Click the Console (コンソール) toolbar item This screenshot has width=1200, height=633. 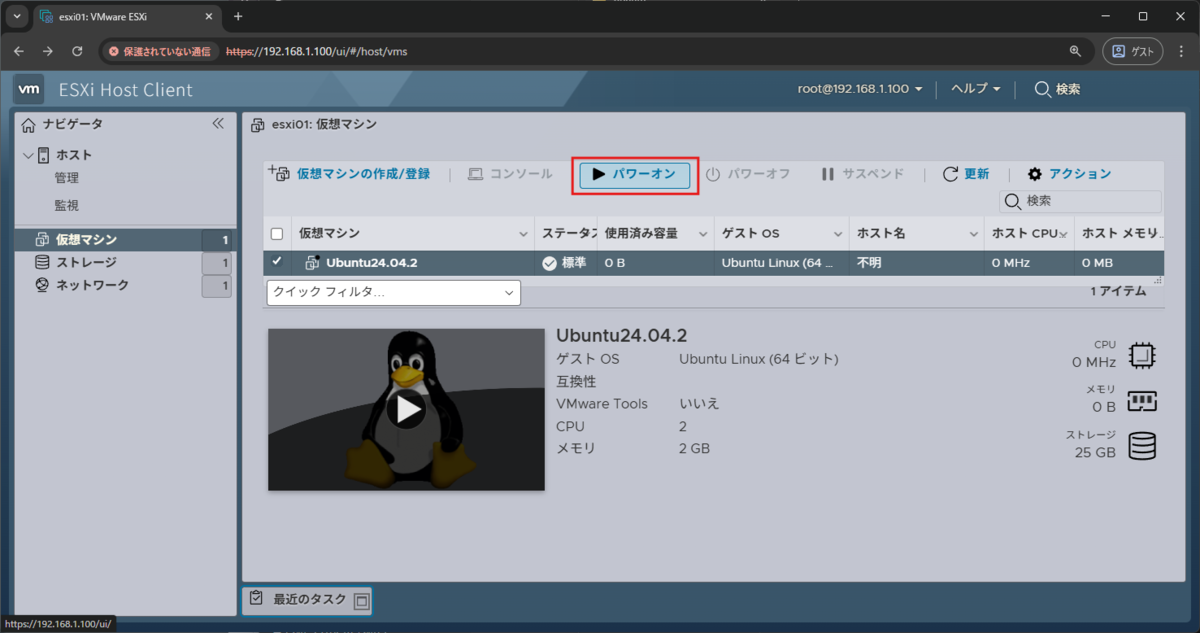(510, 174)
